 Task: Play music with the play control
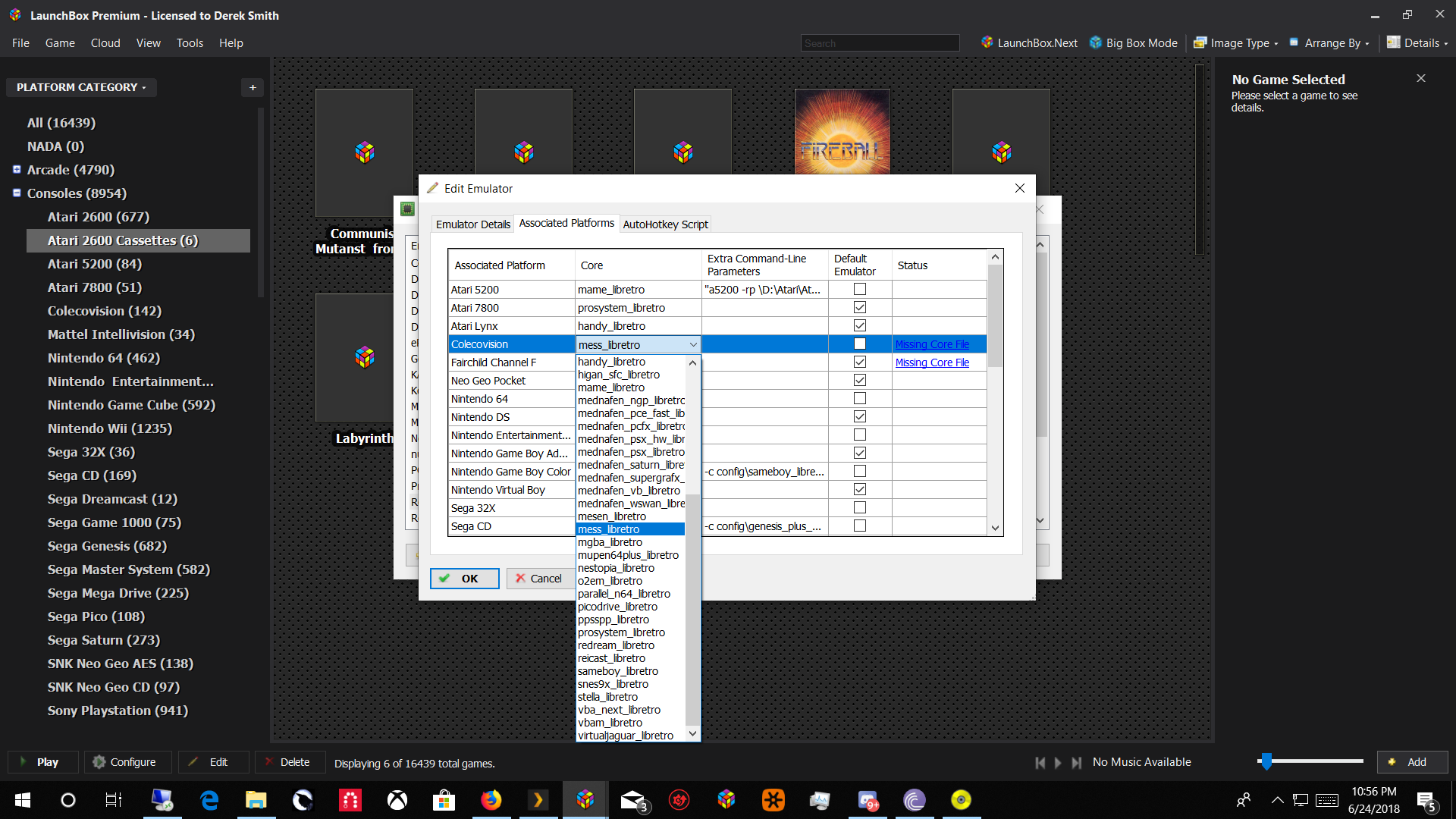tap(1058, 763)
